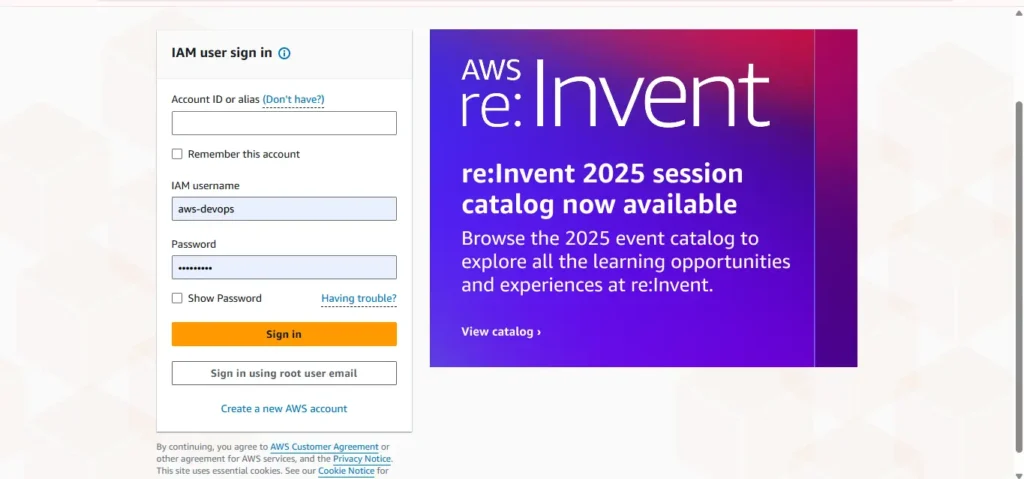Open the Privacy Notice link
1024x479 pixels.
tap(362, 459)
